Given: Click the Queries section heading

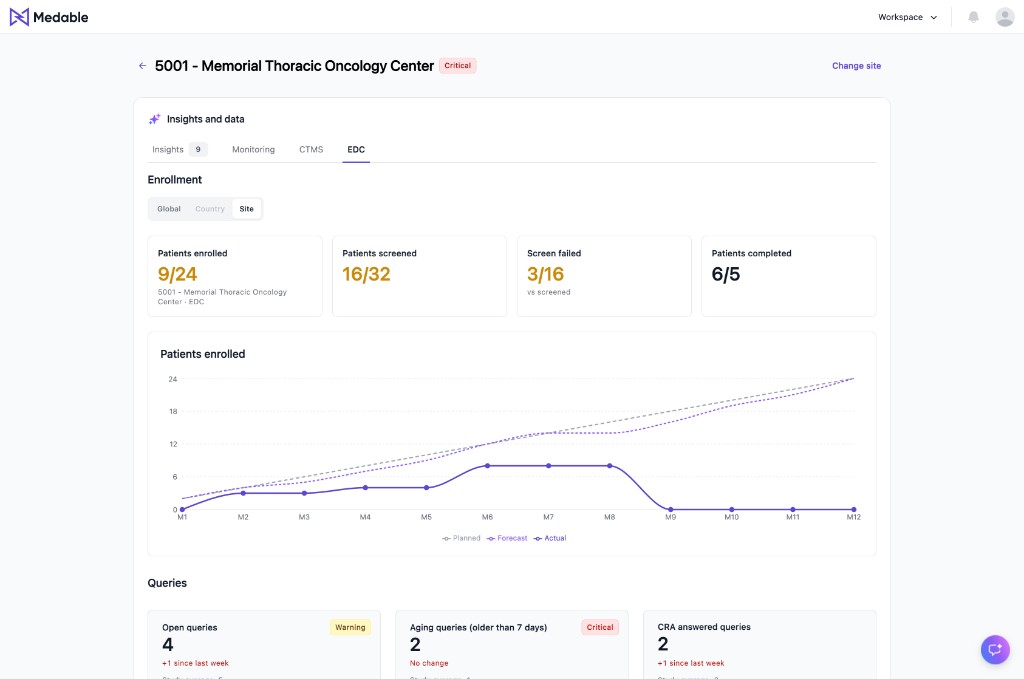Looking at the screenshot, I should pyautogui.click(x=167, y=583).
